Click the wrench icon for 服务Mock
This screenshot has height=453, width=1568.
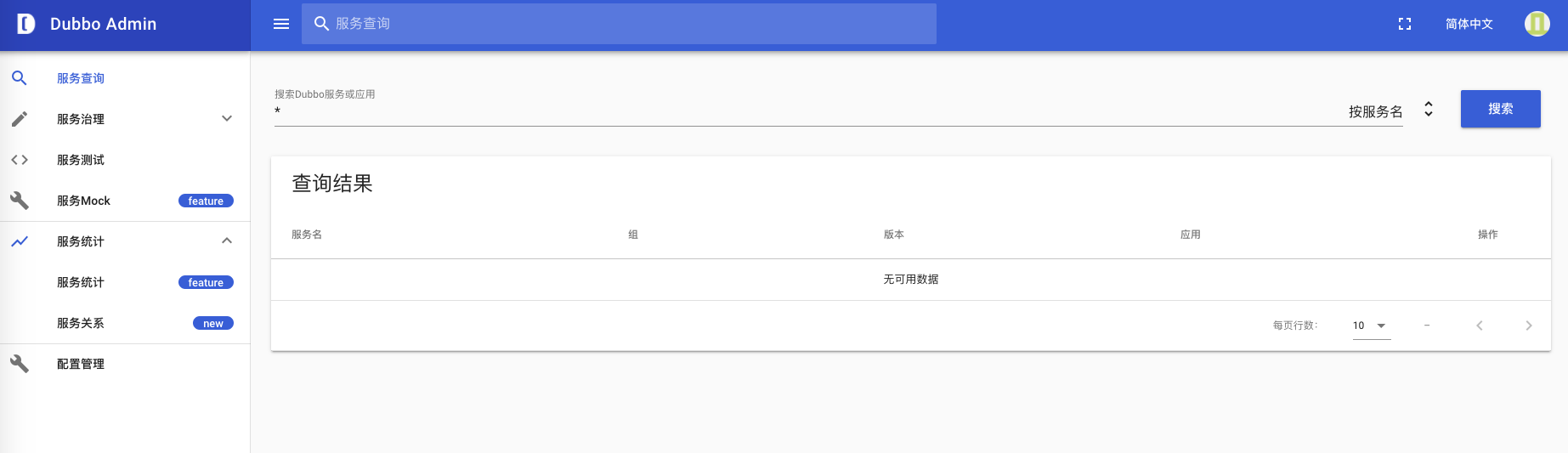coord(20,201)
